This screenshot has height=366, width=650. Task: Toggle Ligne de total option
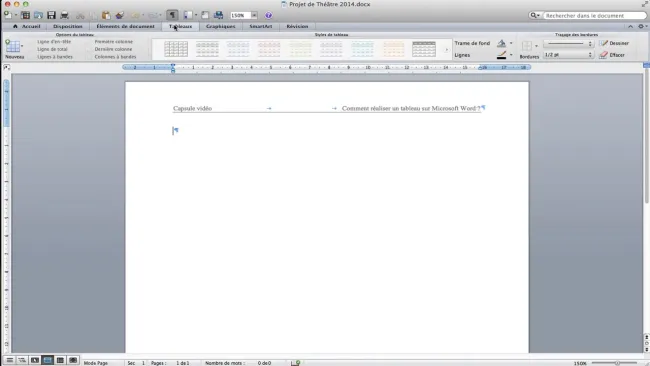[52, 49]
